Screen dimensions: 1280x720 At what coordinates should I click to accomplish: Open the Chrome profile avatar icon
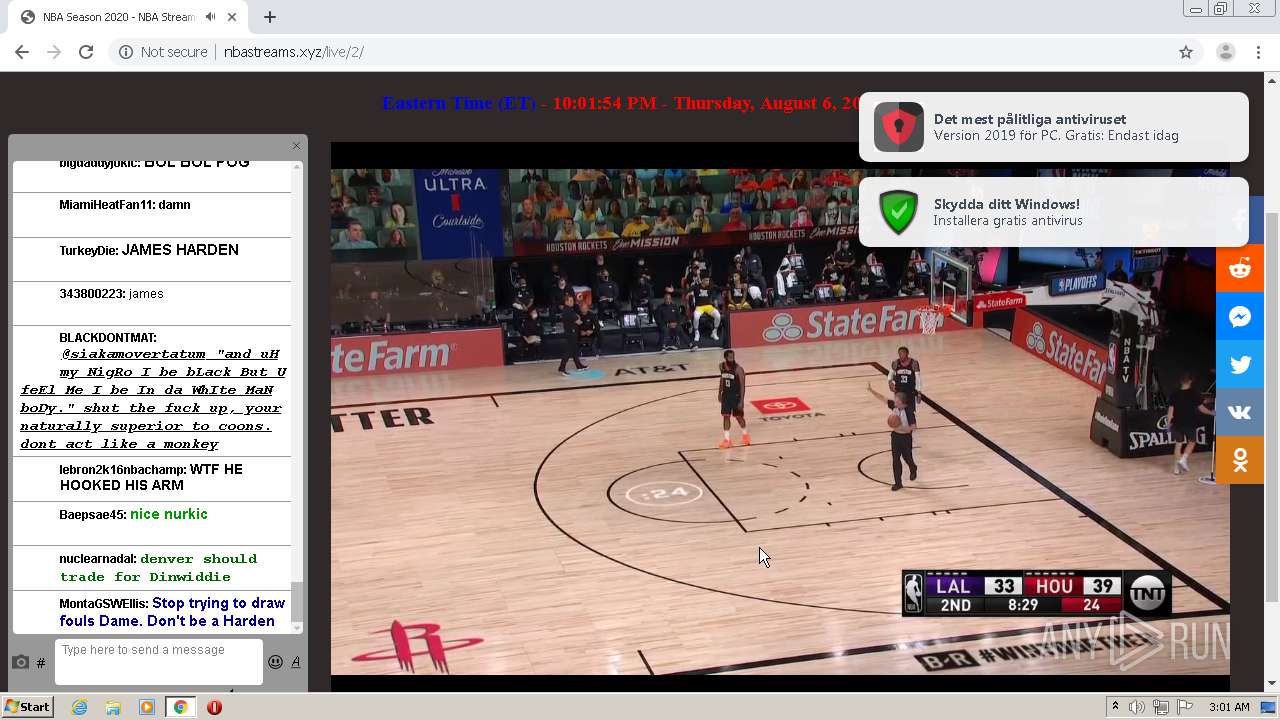[x=1225, y=52]
